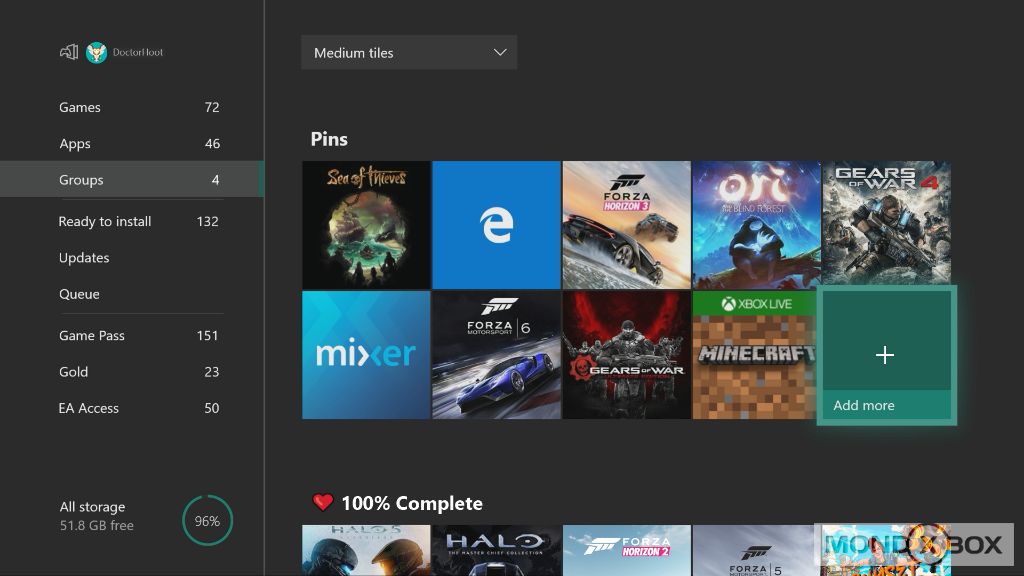Switch to the Games section
This screenshot has height=576, width=1024.
click(80, 108)
